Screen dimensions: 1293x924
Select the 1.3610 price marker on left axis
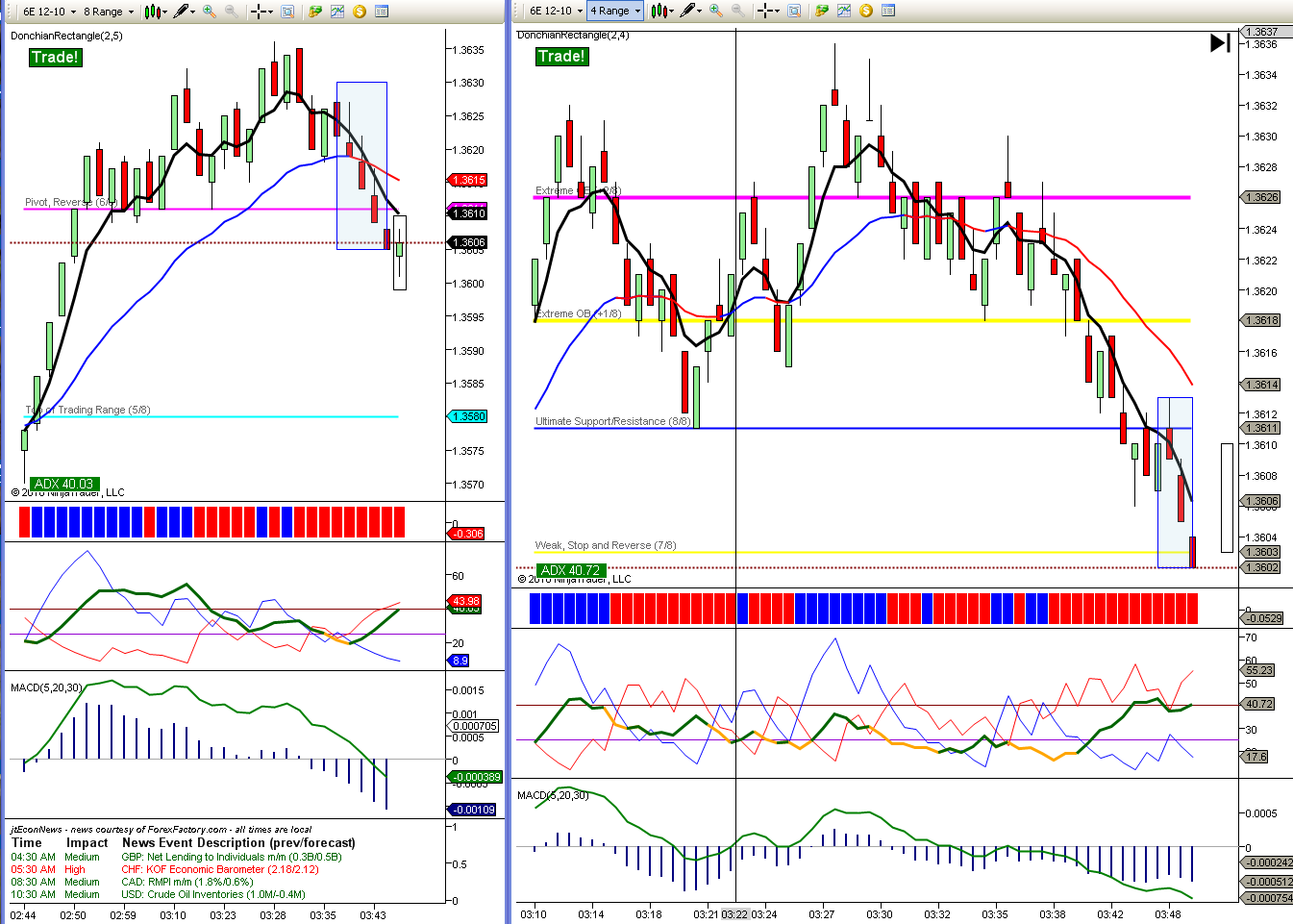(x=468, y=213)
